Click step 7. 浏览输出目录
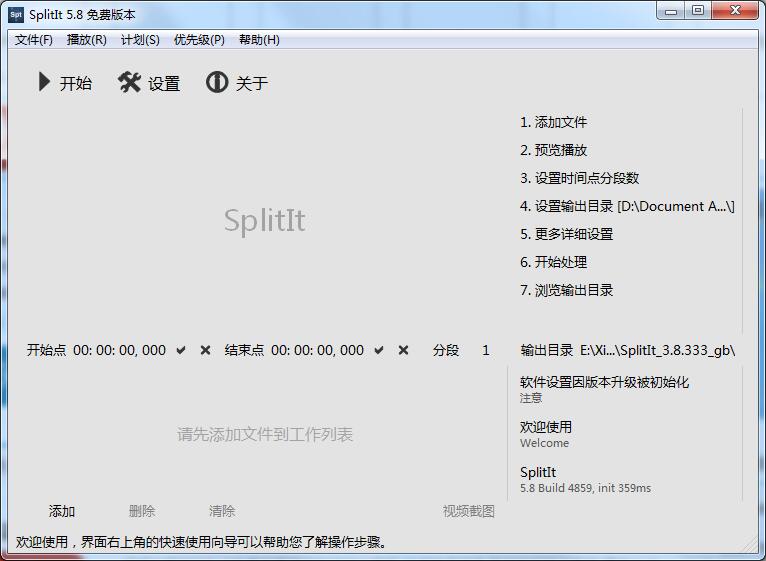 [566, 290]
